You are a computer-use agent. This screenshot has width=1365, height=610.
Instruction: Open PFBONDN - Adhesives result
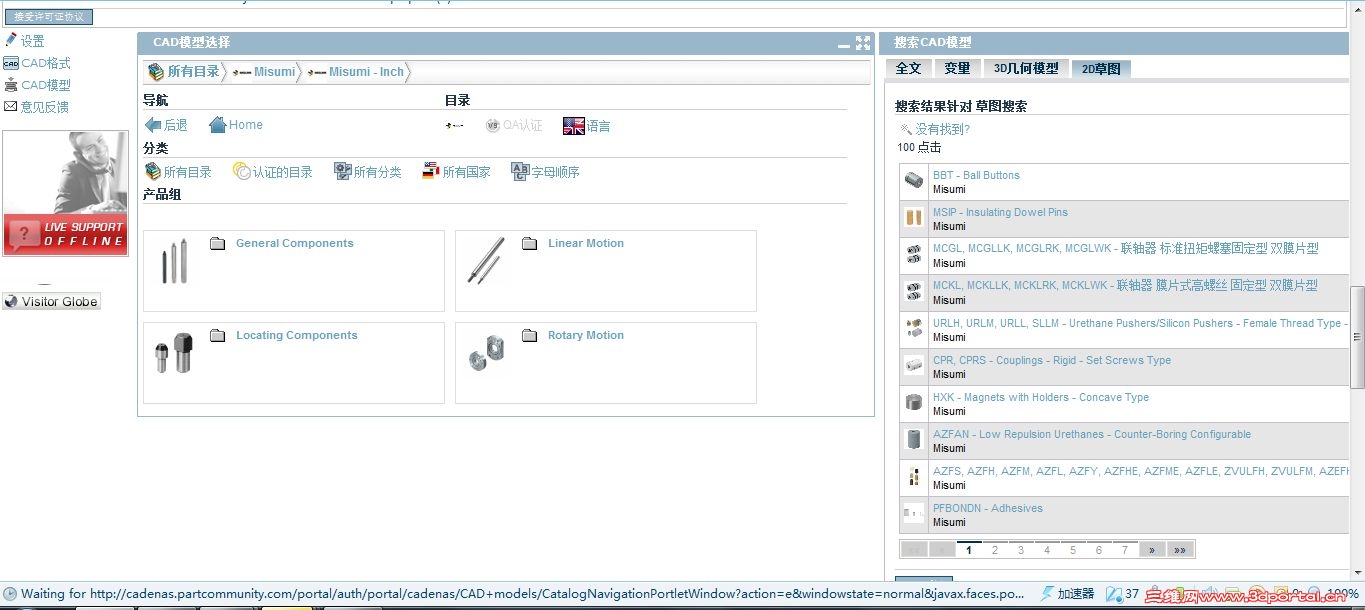tap(988, 508)
